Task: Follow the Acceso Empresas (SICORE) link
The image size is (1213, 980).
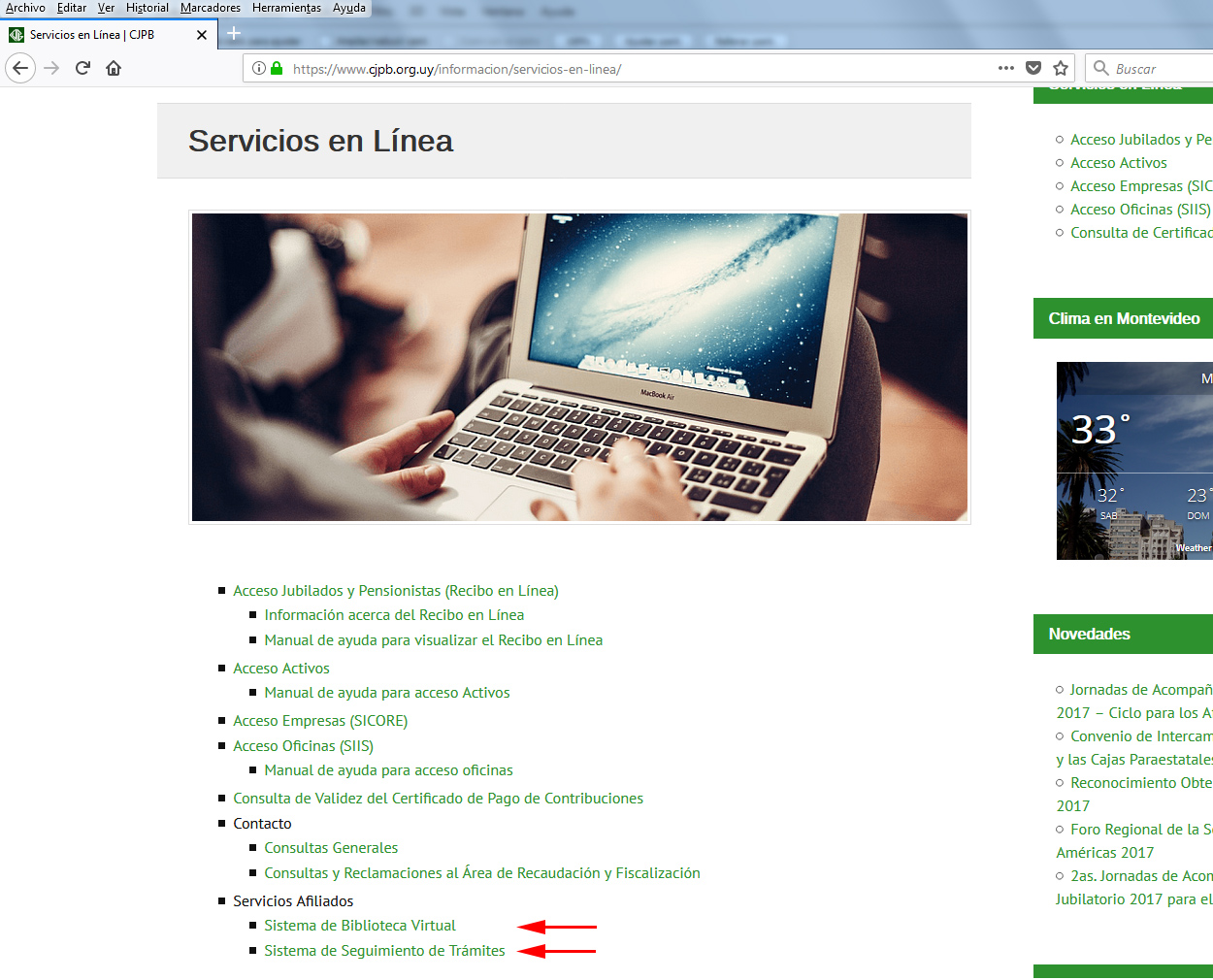Action: (x=320, y=721)
